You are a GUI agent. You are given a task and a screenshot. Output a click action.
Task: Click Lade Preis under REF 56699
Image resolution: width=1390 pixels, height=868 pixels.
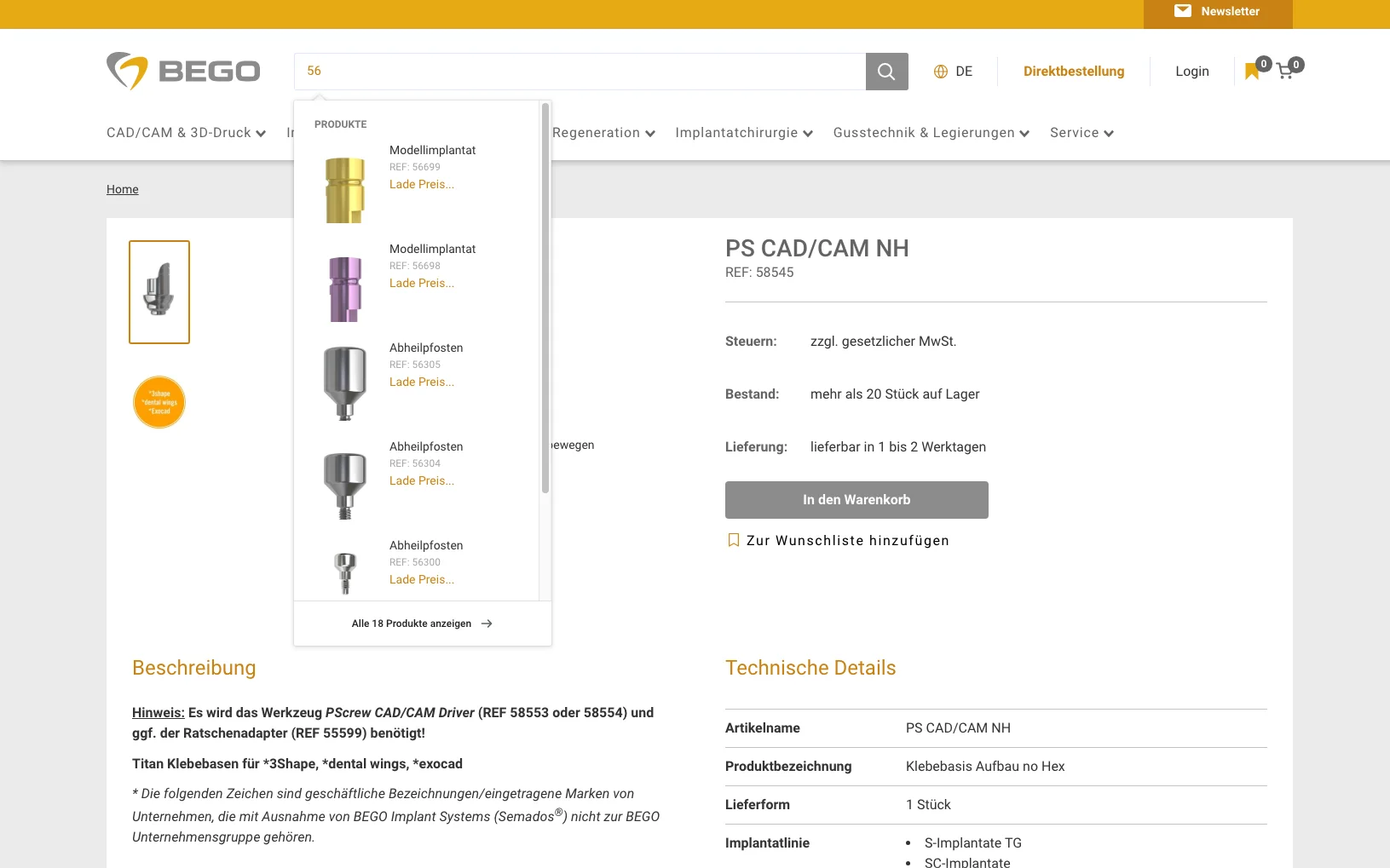tap(422, 184)
